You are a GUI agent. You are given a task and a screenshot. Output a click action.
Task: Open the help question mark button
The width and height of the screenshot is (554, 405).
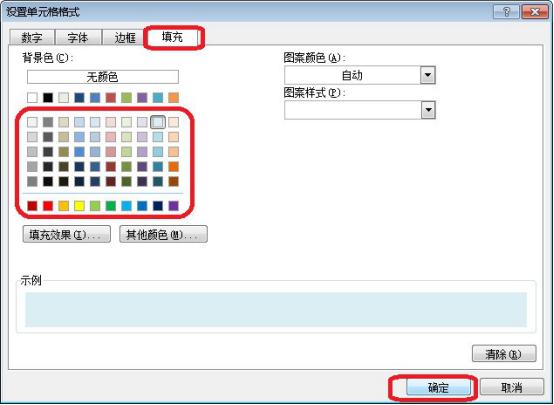506,12
